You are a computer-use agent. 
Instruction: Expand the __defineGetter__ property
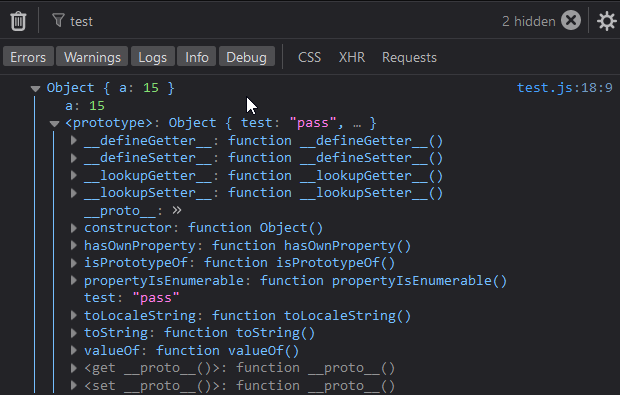(74, 140)
